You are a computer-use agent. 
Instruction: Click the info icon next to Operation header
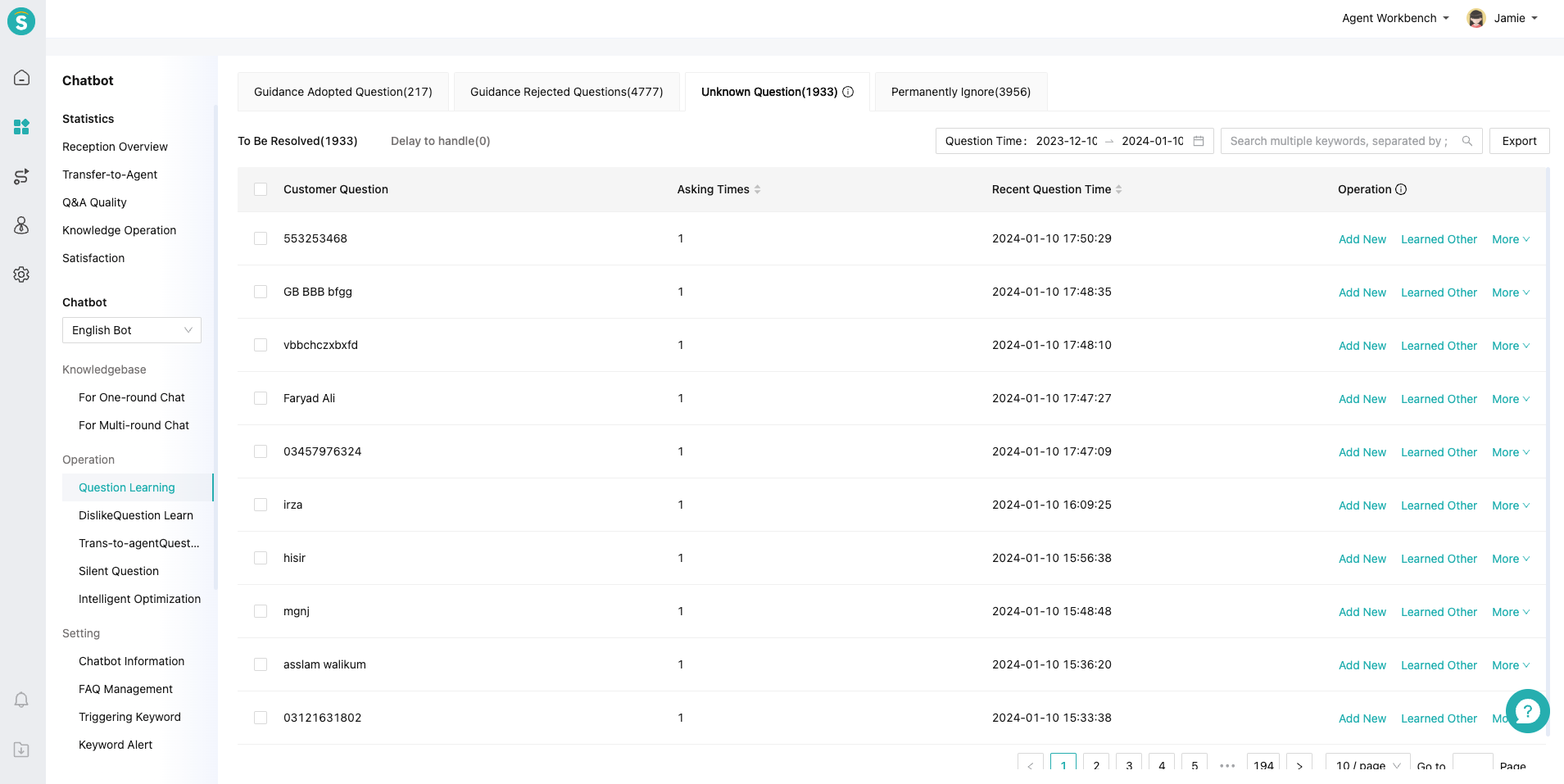point(1401,189)
